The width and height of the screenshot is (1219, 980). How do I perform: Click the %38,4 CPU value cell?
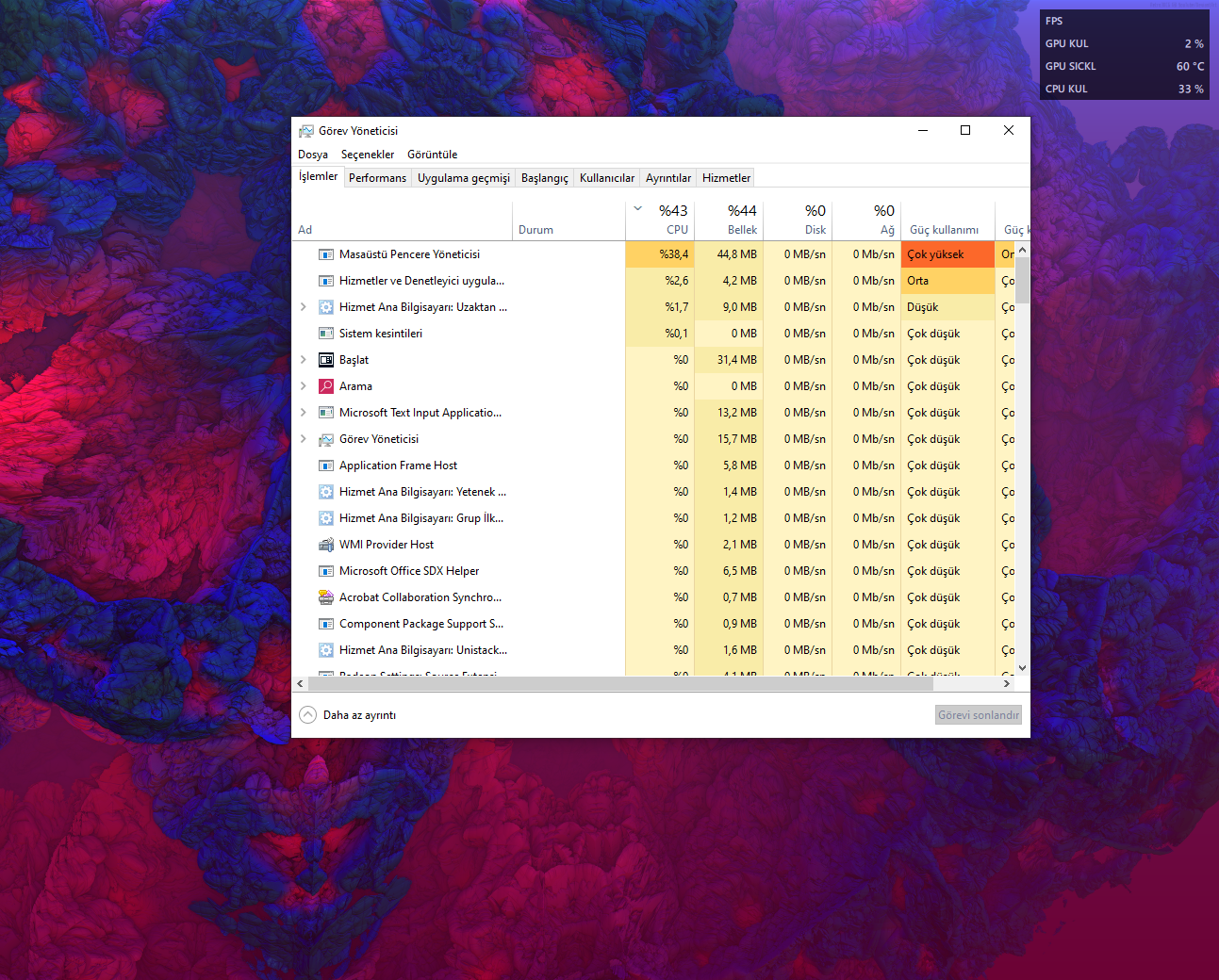[660, 254]
